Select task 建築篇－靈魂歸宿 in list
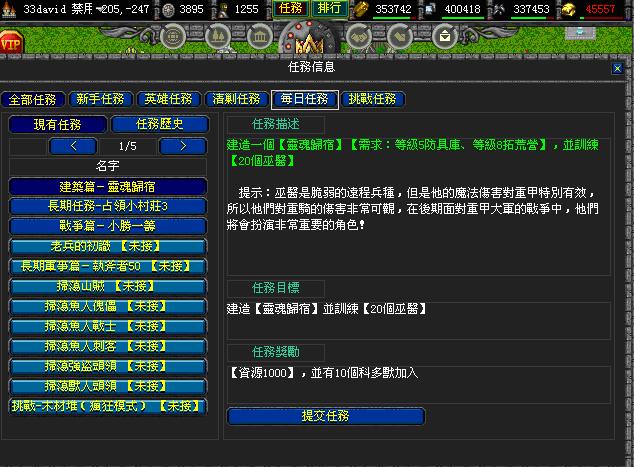 point(108,186)
